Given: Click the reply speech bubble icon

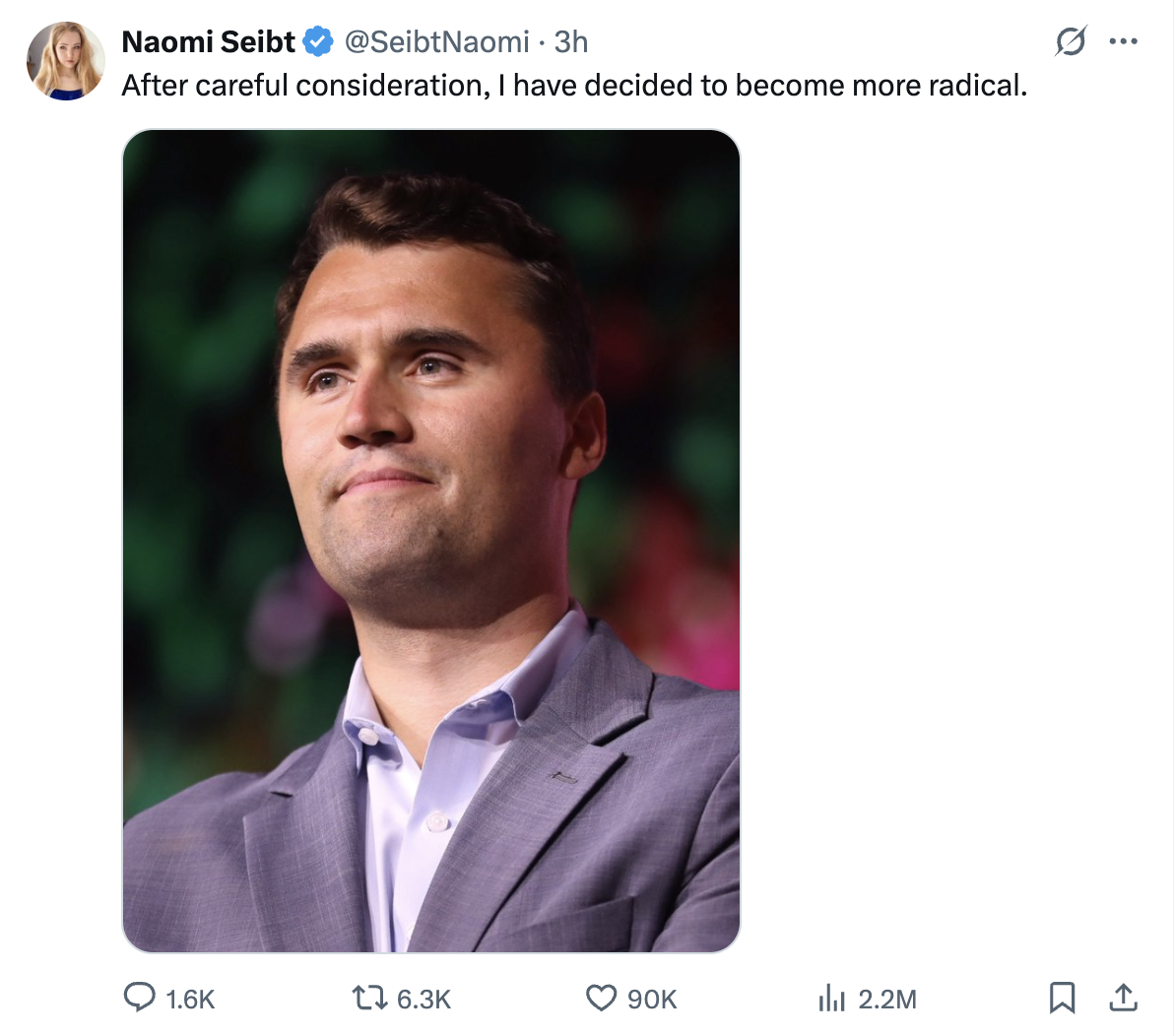Looking at the screenshot, I should (140, 998).
